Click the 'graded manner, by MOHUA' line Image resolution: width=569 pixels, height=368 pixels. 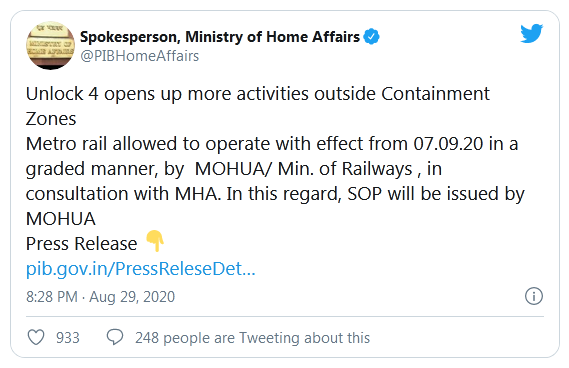click(234, 169)
